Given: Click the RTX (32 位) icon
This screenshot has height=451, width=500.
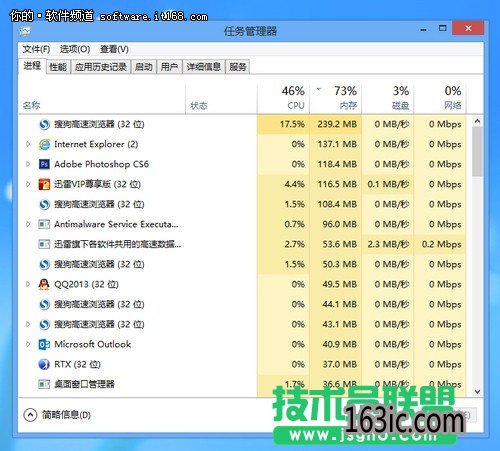Looking at the screenshot, I should (44, 364).
